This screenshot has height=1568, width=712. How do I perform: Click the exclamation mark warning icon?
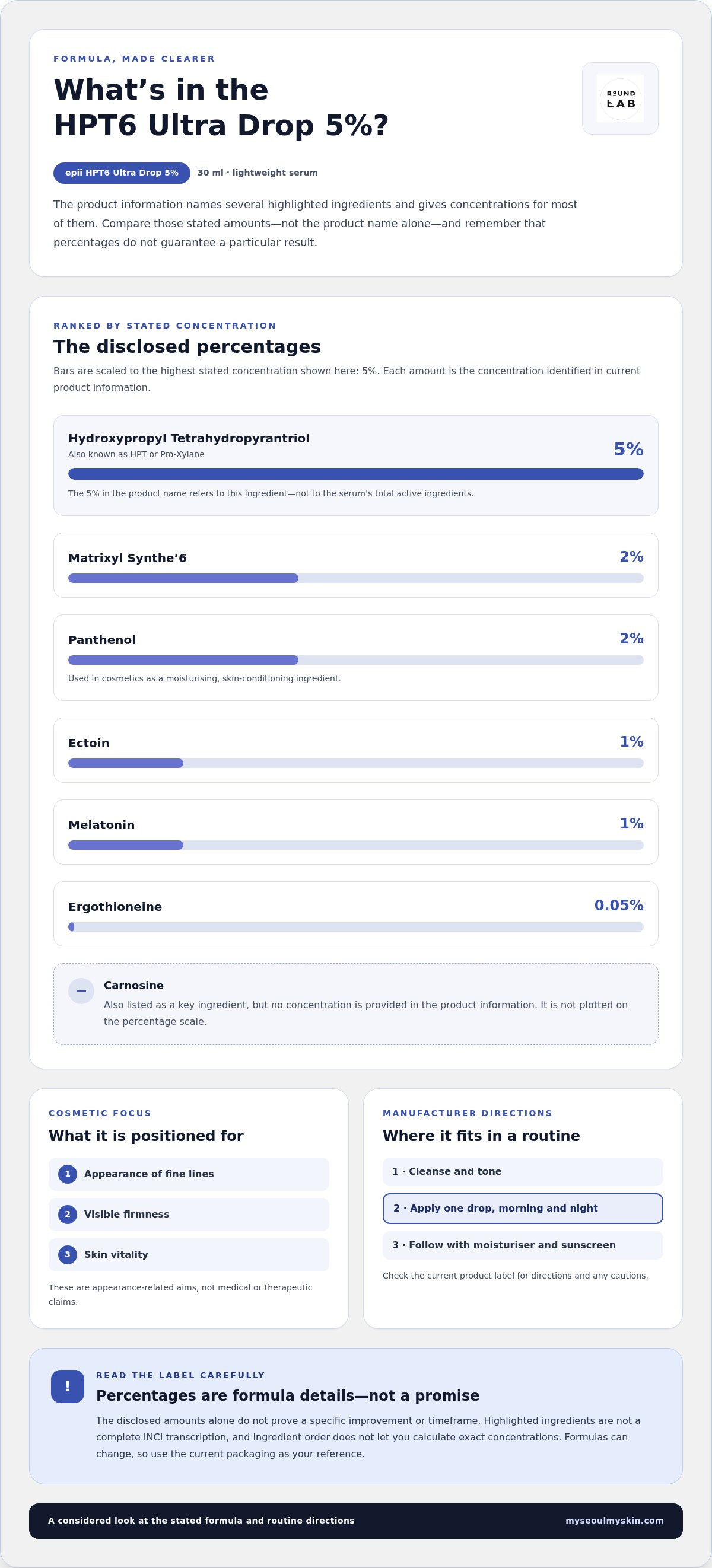[68, 1386]
